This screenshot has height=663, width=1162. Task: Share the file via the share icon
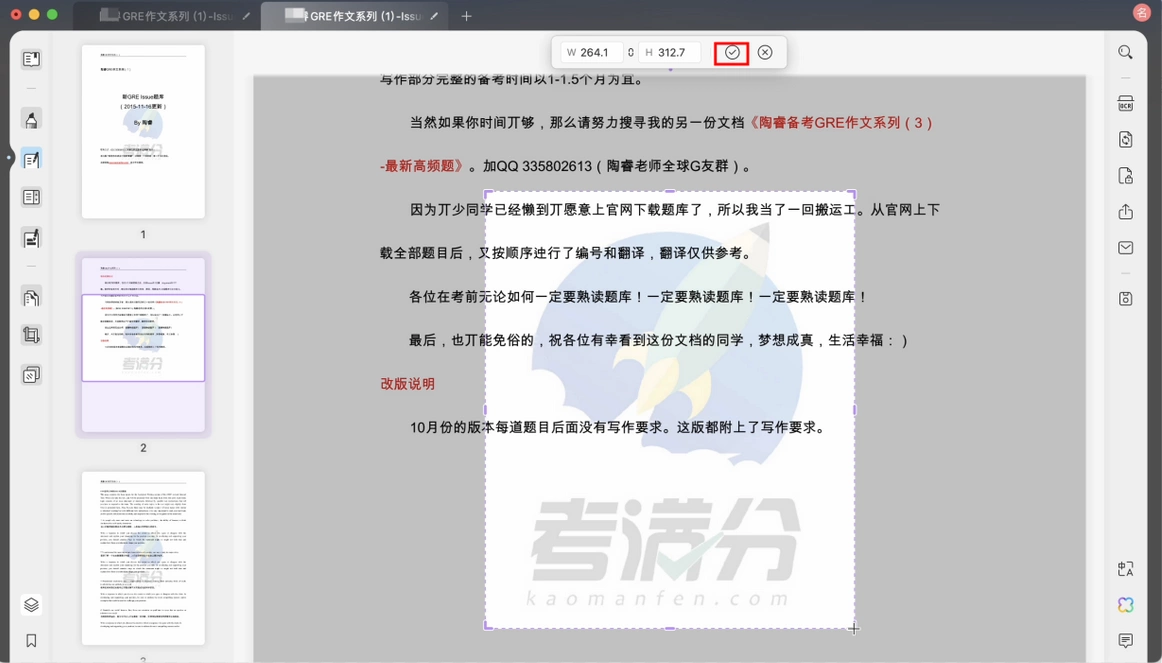[x=1125, y=212]
